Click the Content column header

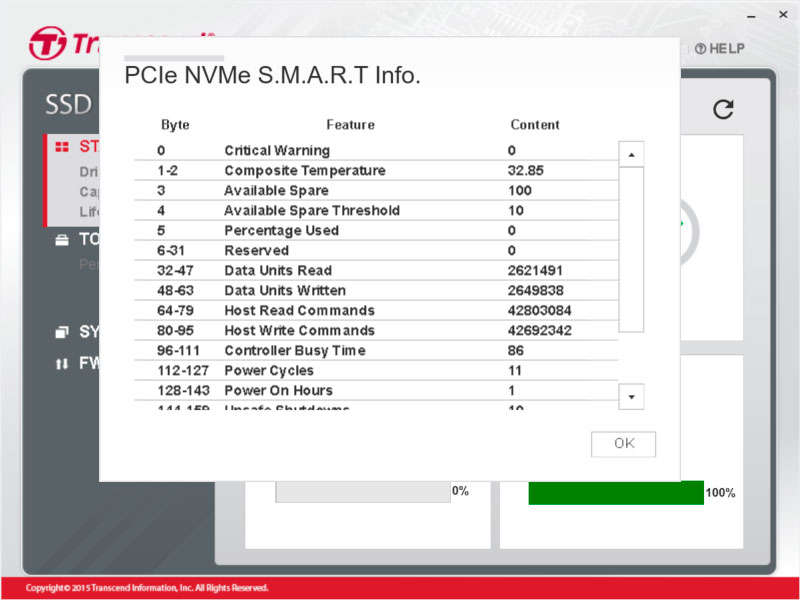point(535,125)
